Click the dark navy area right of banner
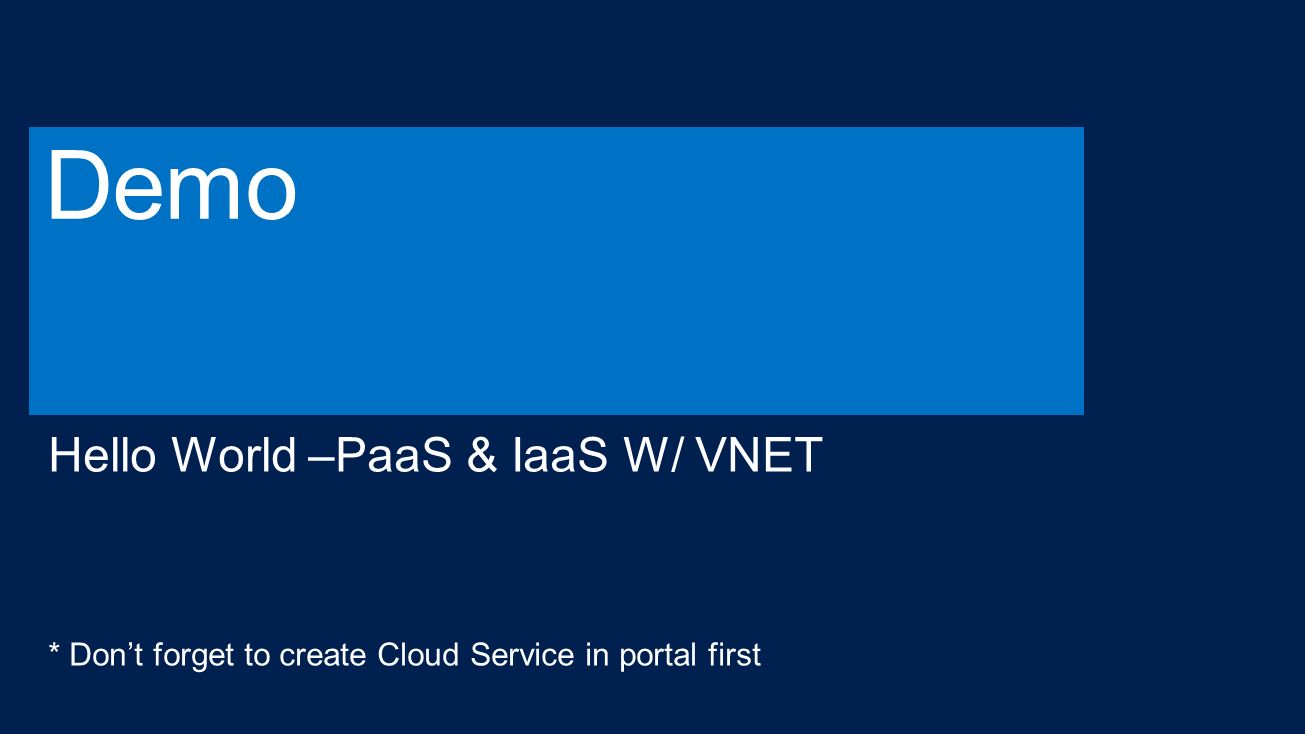Screen dimensions: 1305x734 click(x=1194, y=270)
